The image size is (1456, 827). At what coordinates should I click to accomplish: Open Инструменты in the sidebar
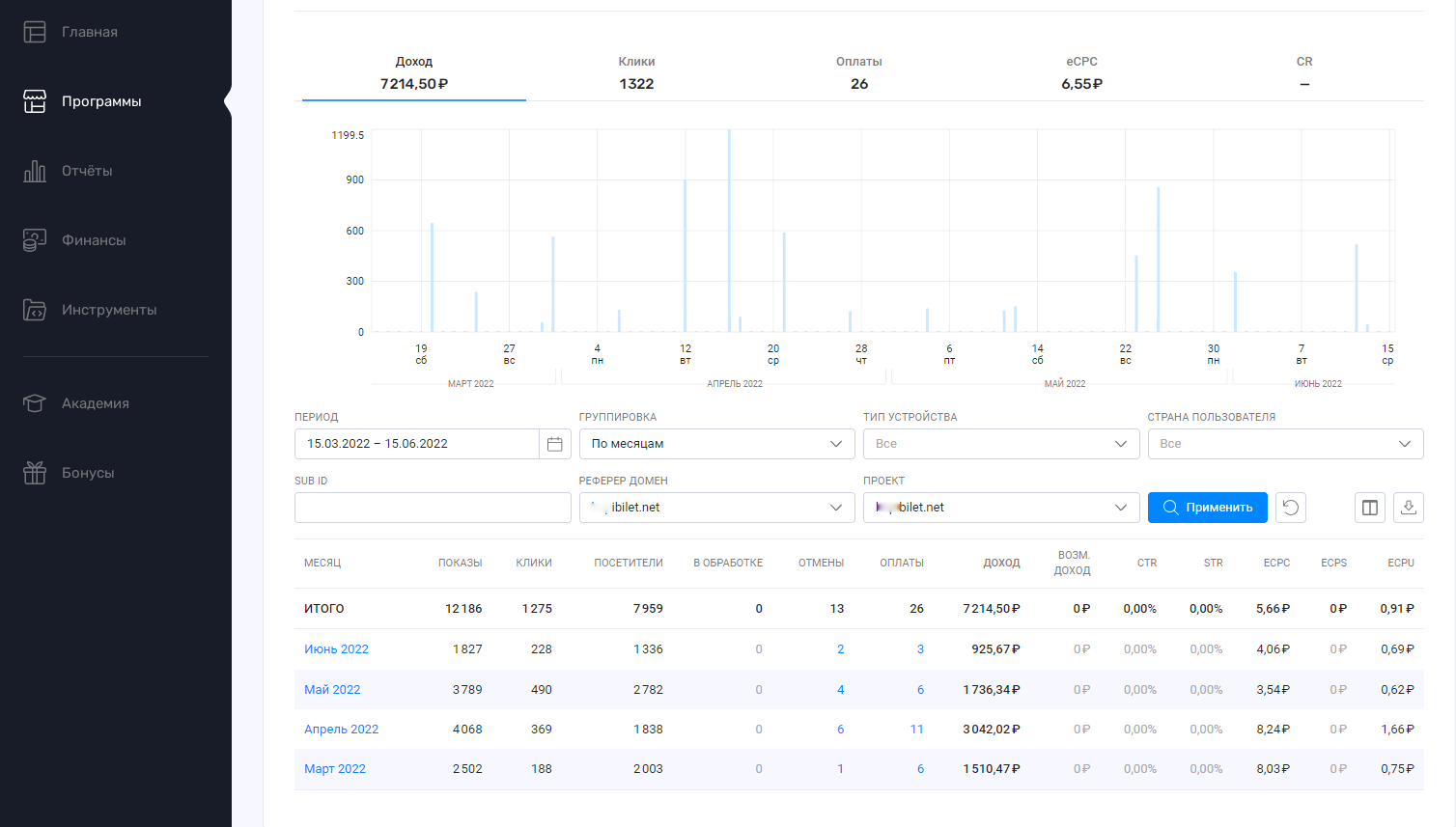(x=108, y=310)
